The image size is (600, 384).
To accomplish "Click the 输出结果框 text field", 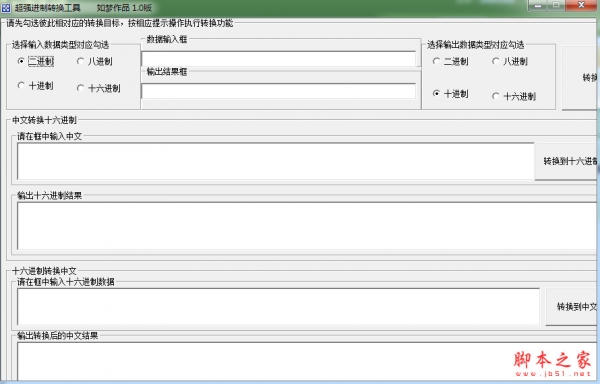I will 279,91.
